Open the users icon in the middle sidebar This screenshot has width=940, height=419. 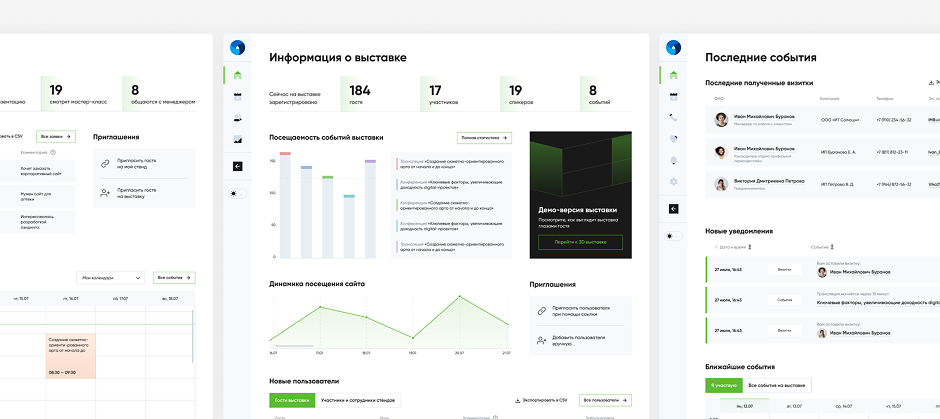(x=237, y=117)
